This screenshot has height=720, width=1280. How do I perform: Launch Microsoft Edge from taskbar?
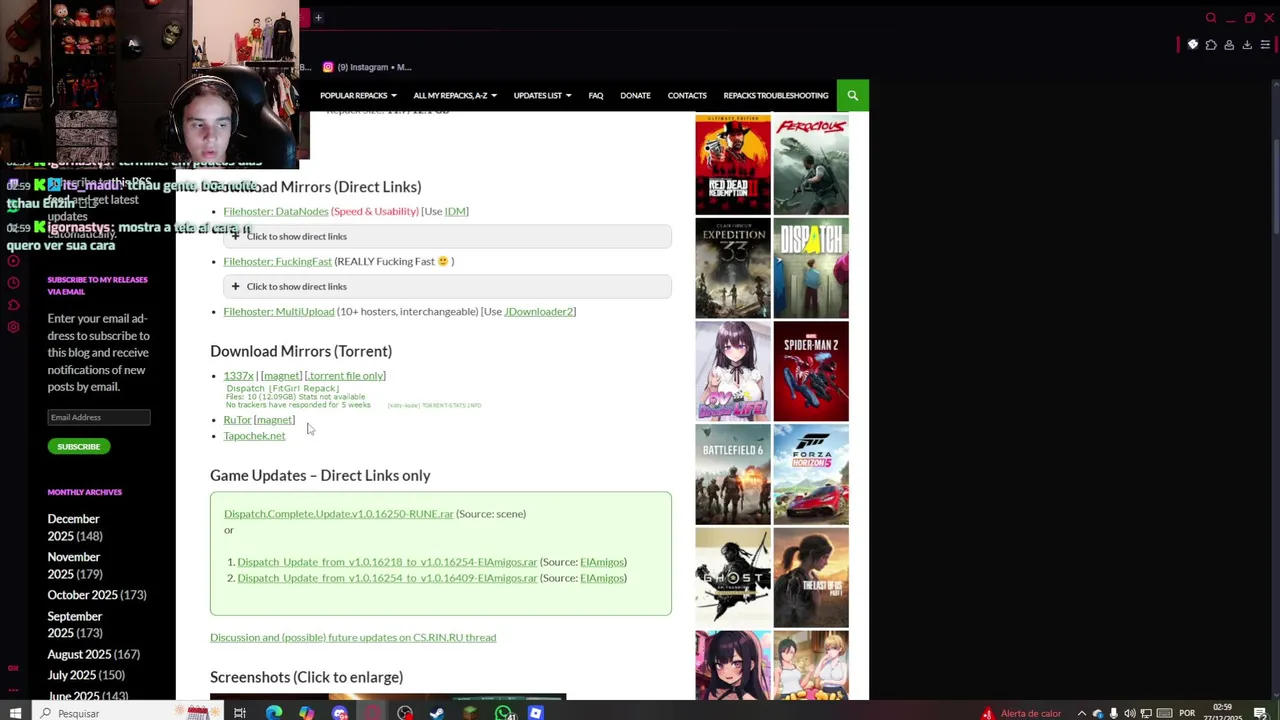[x=274, y=713]
